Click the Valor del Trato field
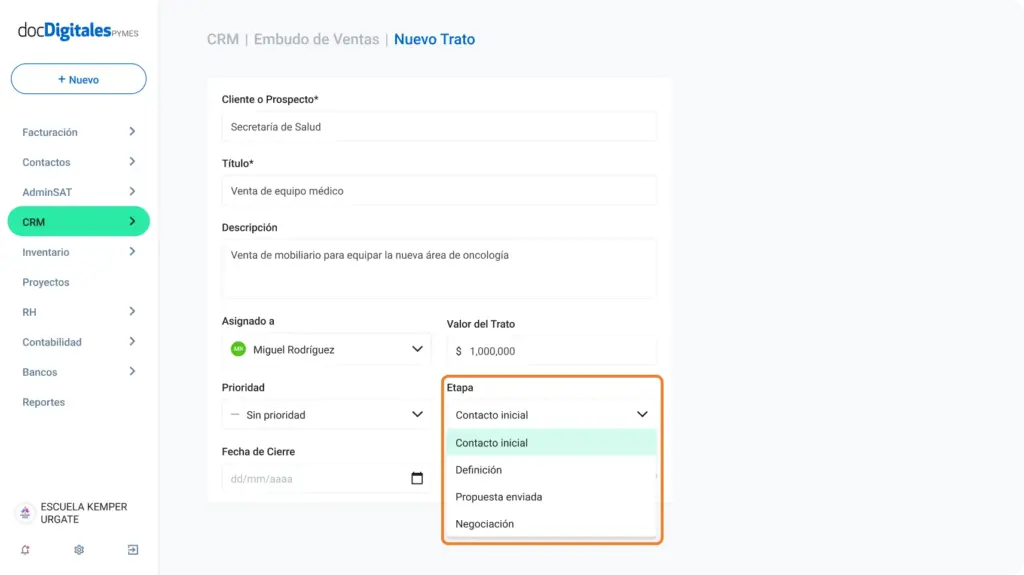The width and height of the screenshot is (1024, 575). [x=551, y=351]
